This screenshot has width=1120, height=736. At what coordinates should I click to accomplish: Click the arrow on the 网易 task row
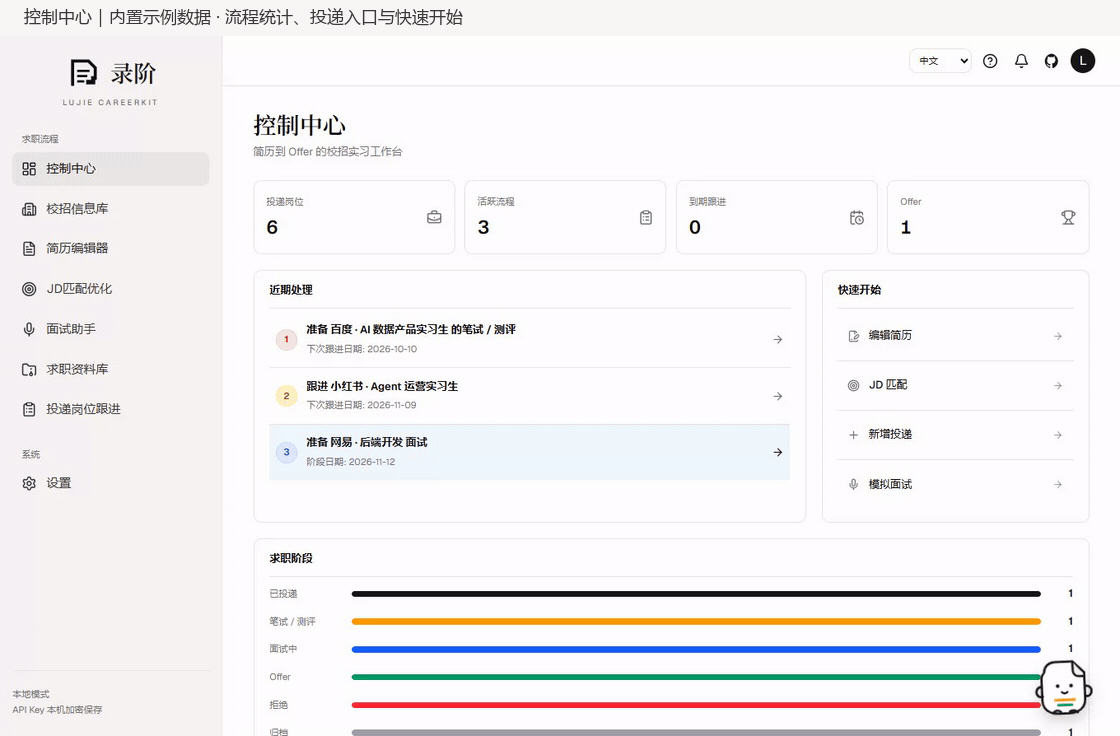click(778, 452)
